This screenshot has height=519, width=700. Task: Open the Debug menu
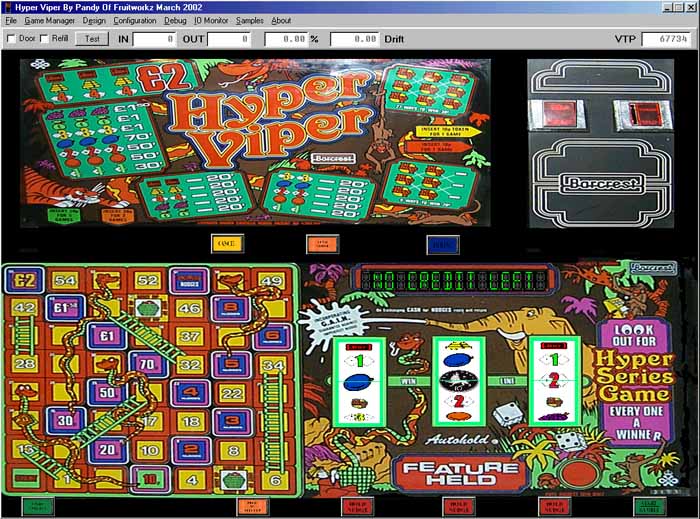click(x=175, y=21)
